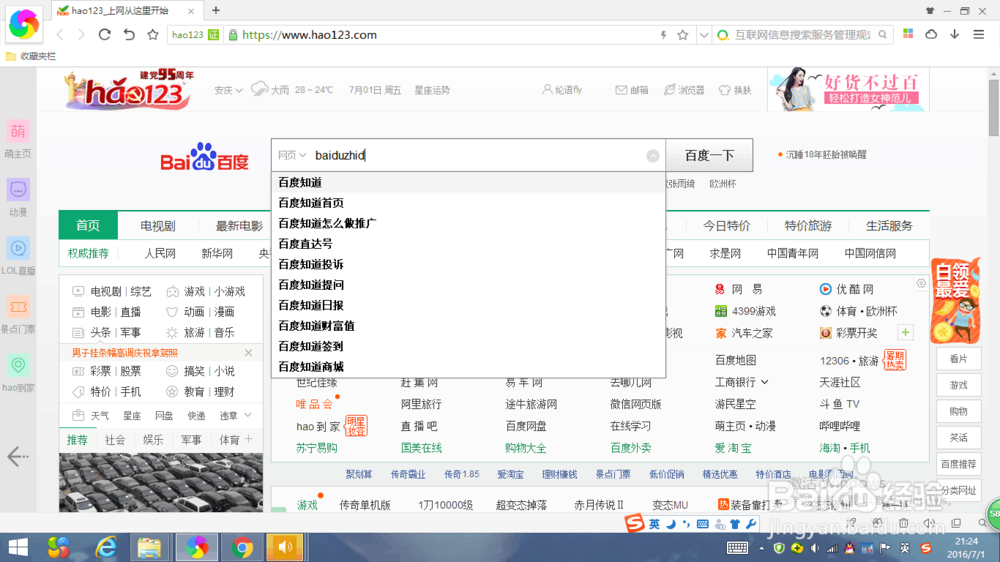The width and height of the screenshot is (1000, 562).
Task: Expand the 网页 search type dropdown
Action: point(292,155)
